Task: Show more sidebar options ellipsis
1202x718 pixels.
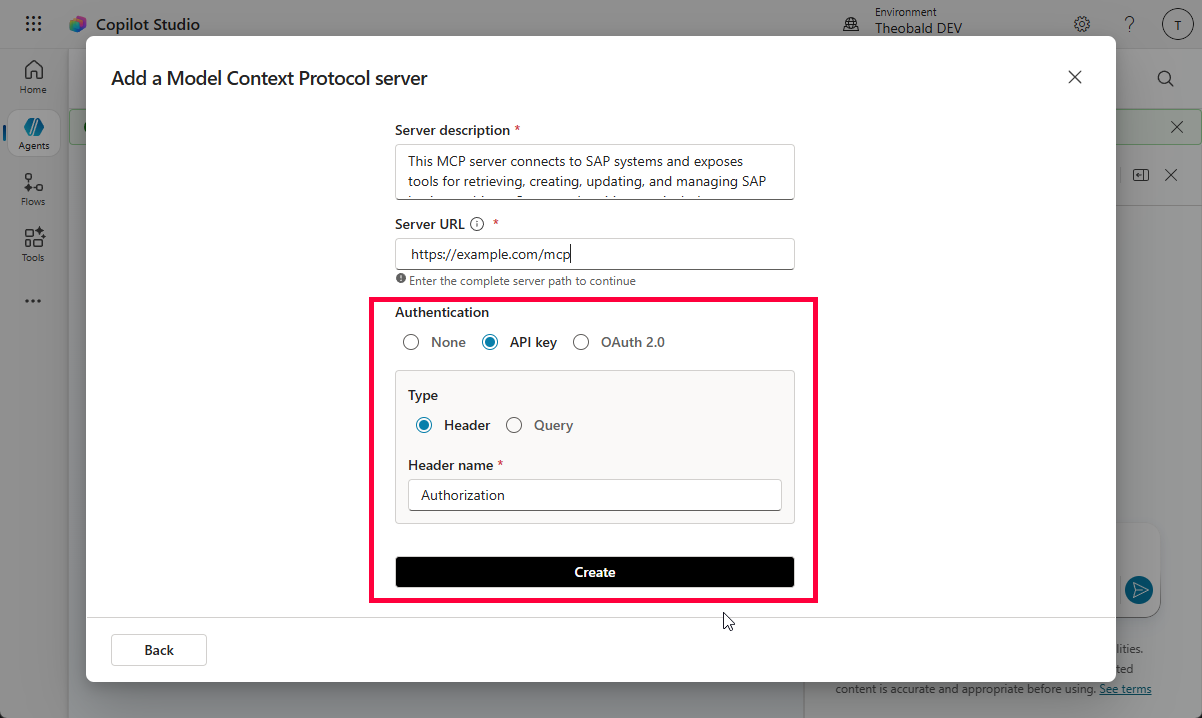Action: [x=33, y=300]
